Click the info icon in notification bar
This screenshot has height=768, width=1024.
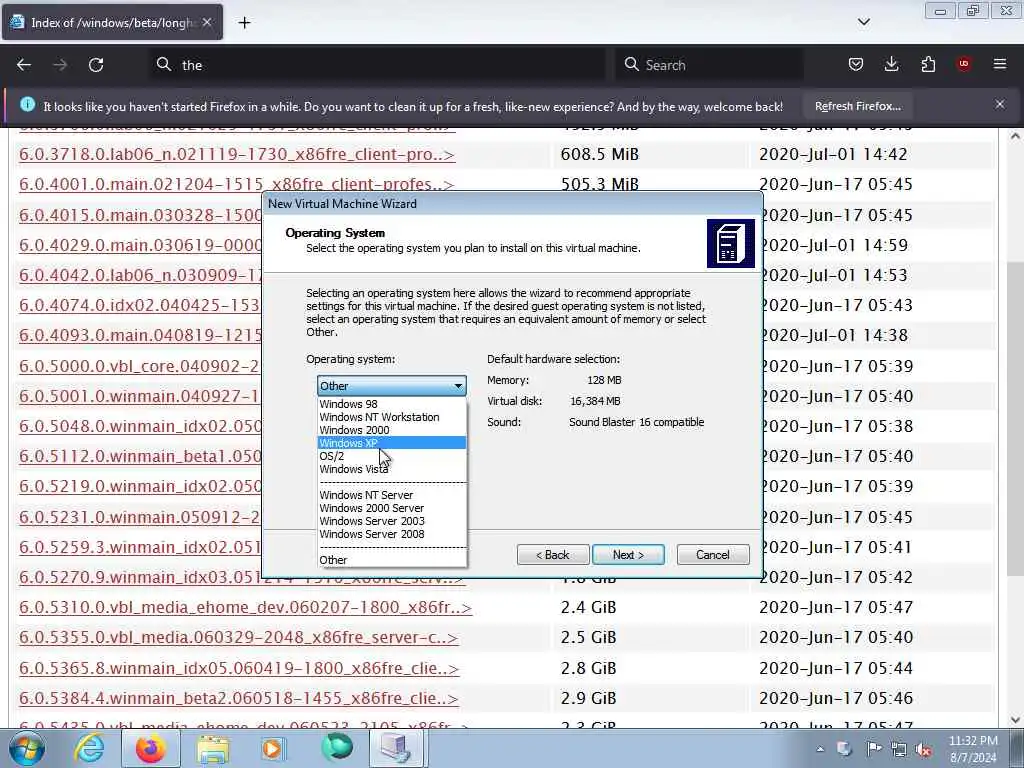[27, 104]
